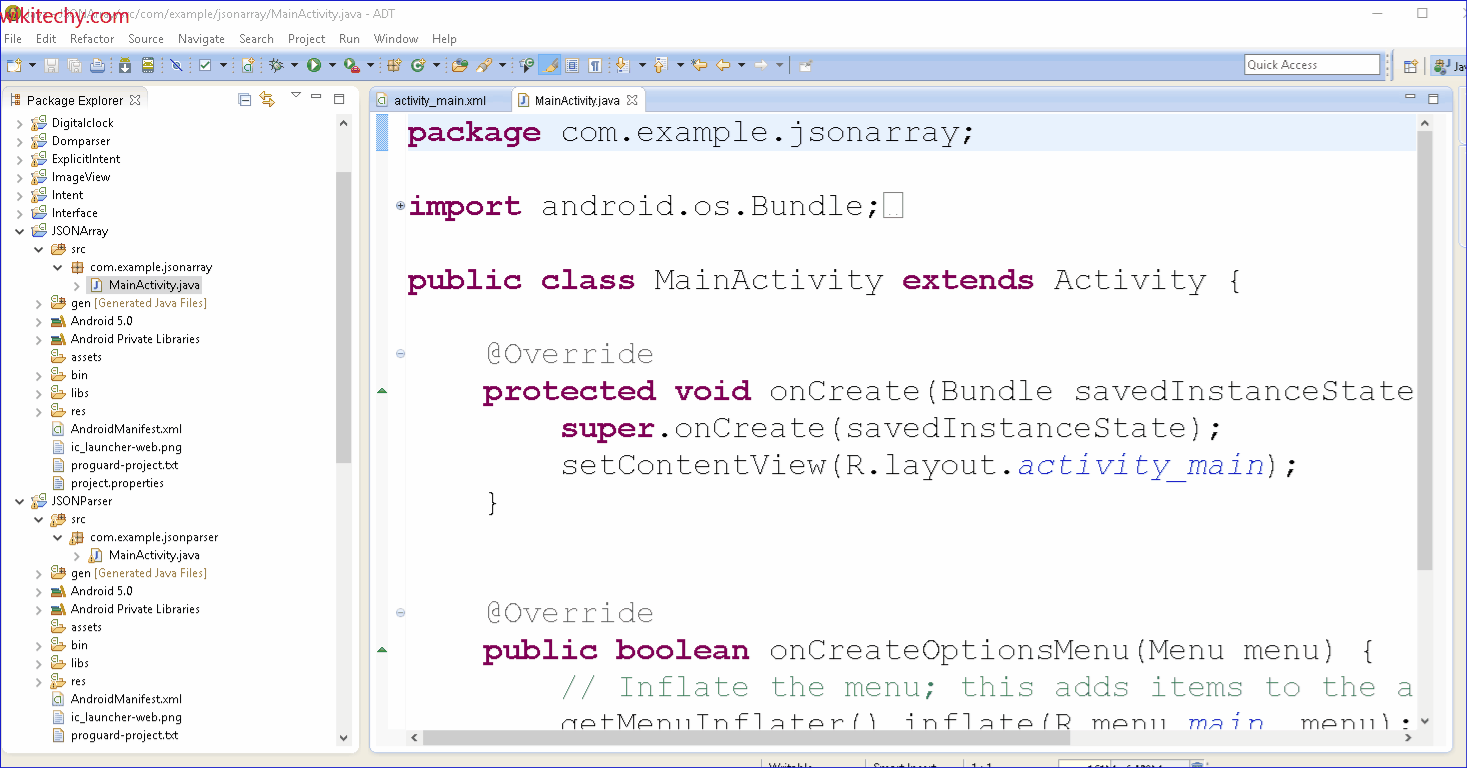Toggle Mark Occurrences highlighter button

pos(549,65)
